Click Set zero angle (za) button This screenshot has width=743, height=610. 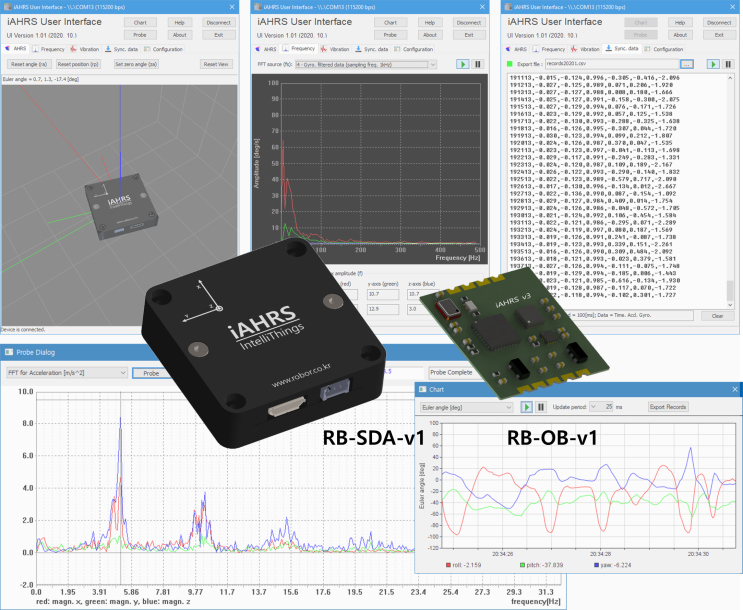pyautogui.click(x=136, y=64)
